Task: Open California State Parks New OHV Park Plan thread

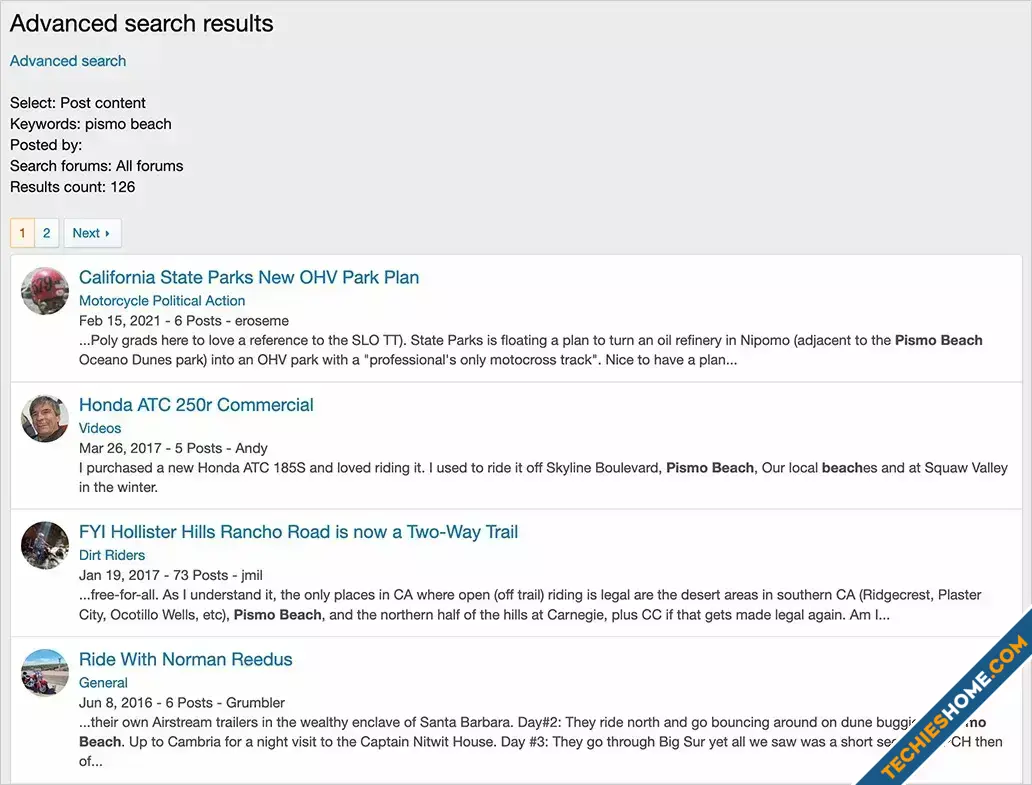Action: tap(249, 277)
